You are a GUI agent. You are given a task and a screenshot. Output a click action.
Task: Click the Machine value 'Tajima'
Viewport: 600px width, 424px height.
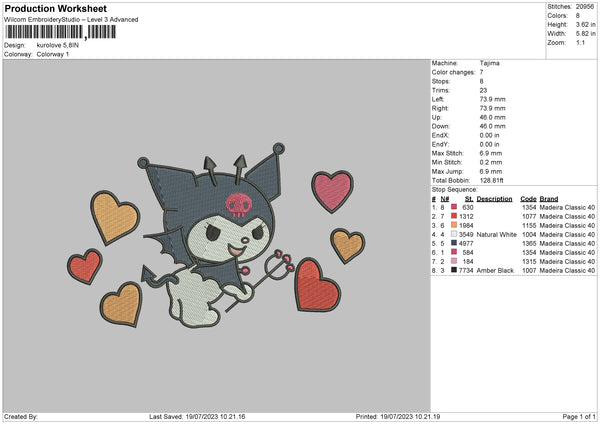coord(489,63)
